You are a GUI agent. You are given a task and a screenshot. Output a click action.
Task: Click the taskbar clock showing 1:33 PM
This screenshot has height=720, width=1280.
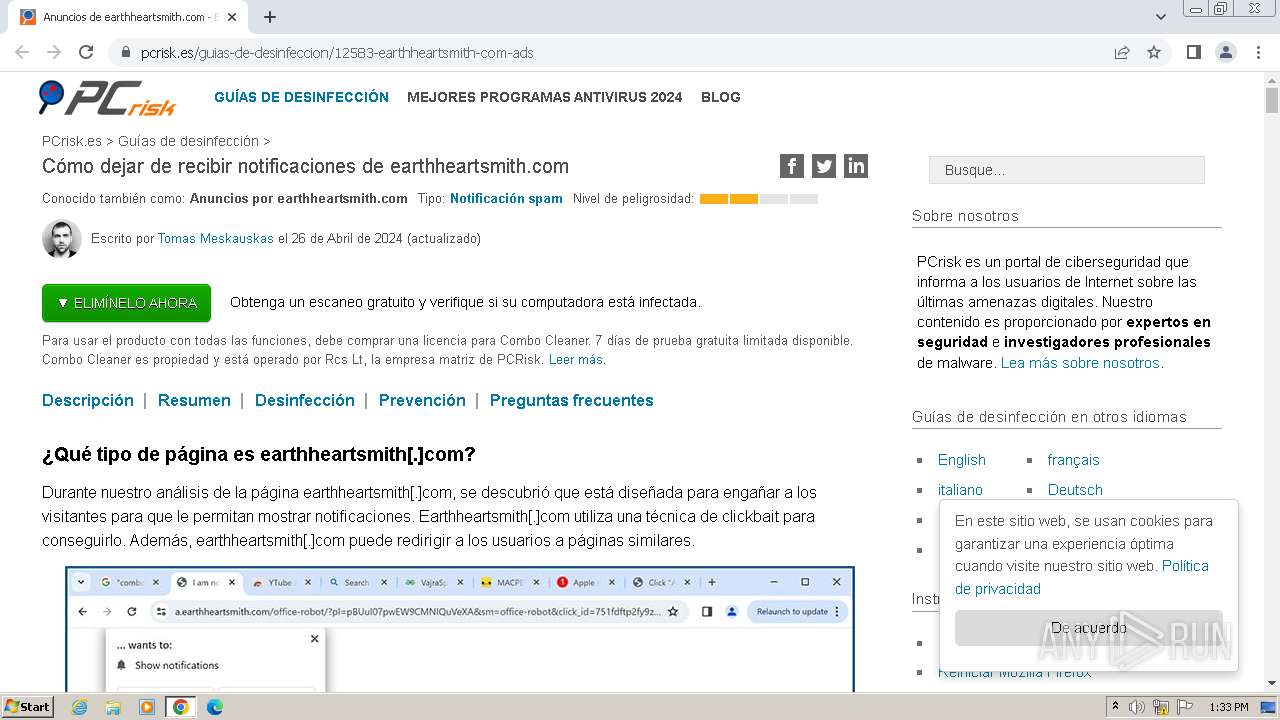[x=1228, y=707]
